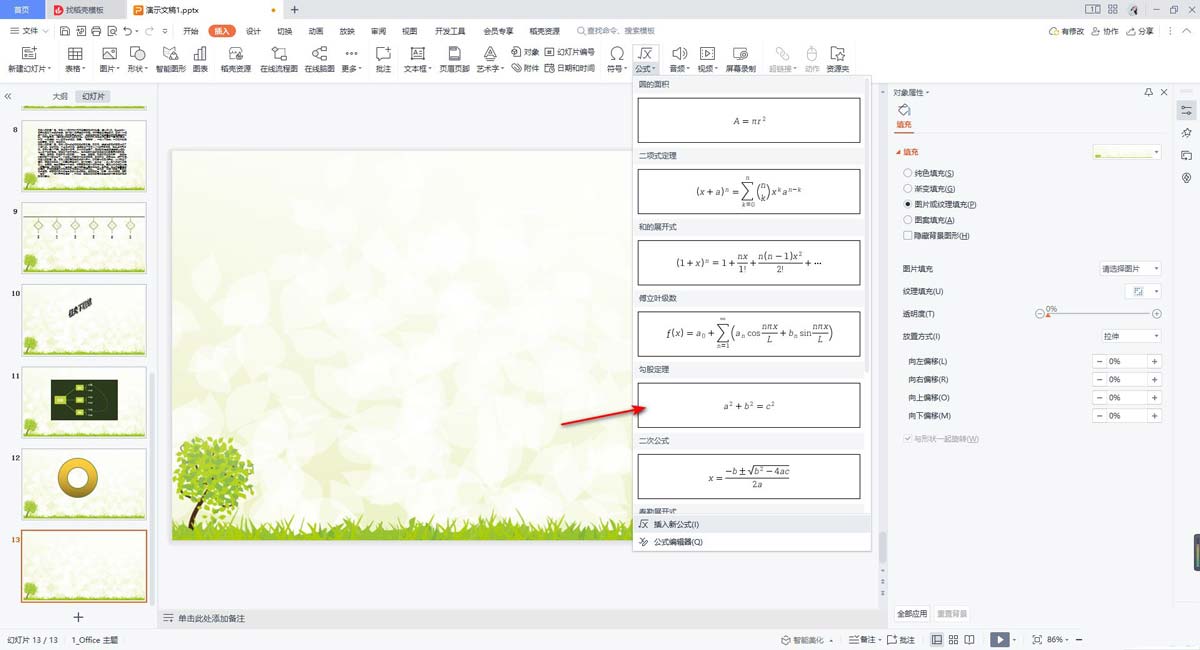Click 单击此处添加备注 notes field
Image resolution: width=1200 pixels, height=650 pixels.
211,619
